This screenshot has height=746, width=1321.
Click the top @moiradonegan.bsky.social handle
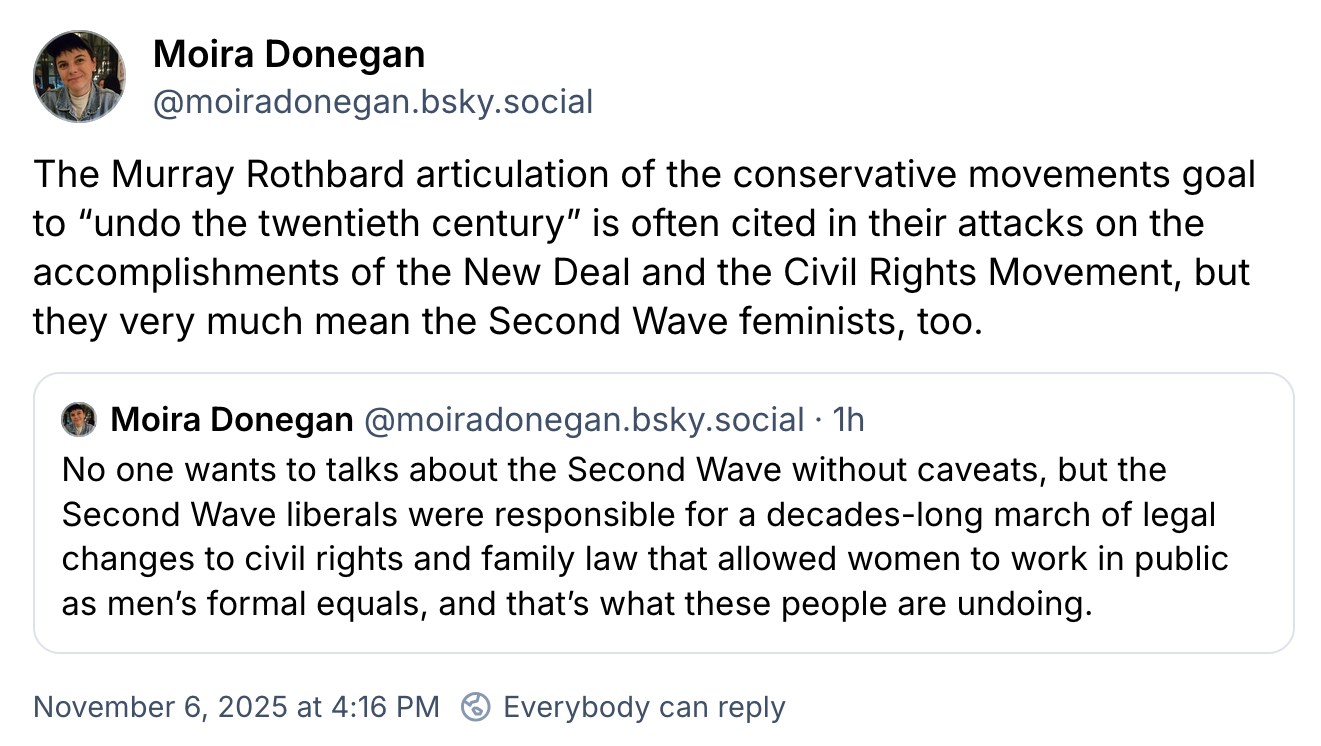point(373,101)
